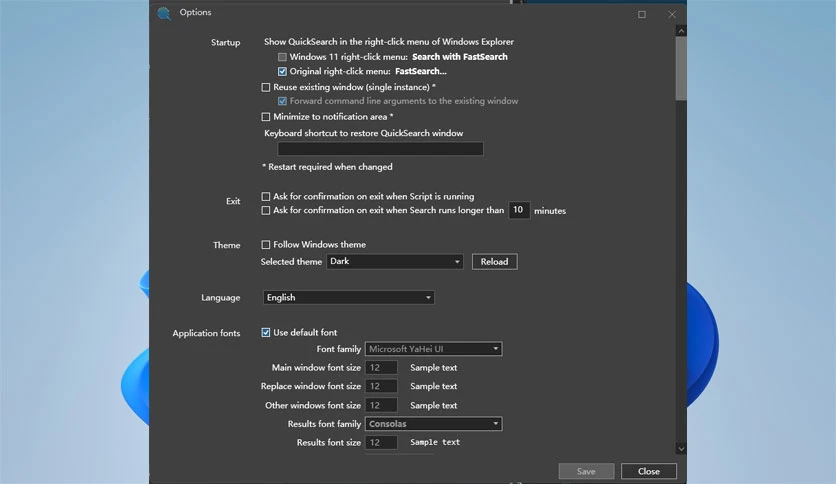Click the vertical scrollbar thumb

point(681,68)
